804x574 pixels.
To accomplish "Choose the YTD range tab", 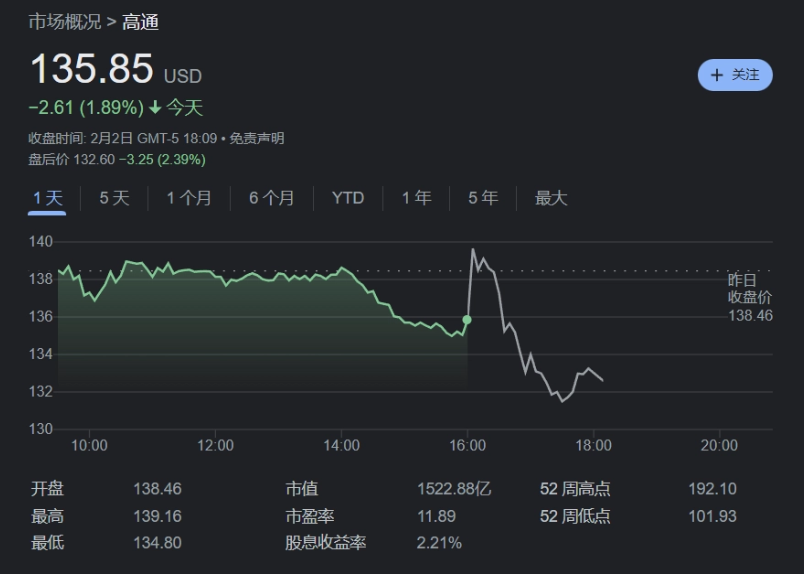I will coord(348,198).
